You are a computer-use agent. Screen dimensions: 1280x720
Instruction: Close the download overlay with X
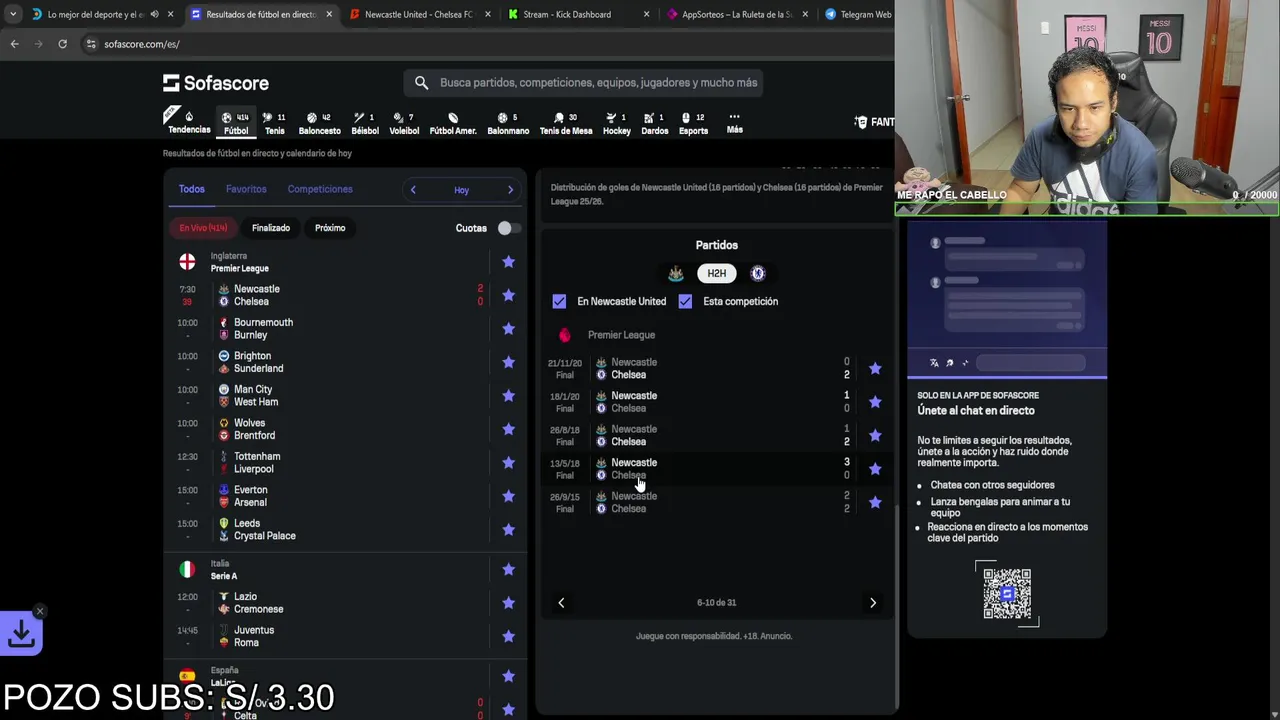click(39, 611)
